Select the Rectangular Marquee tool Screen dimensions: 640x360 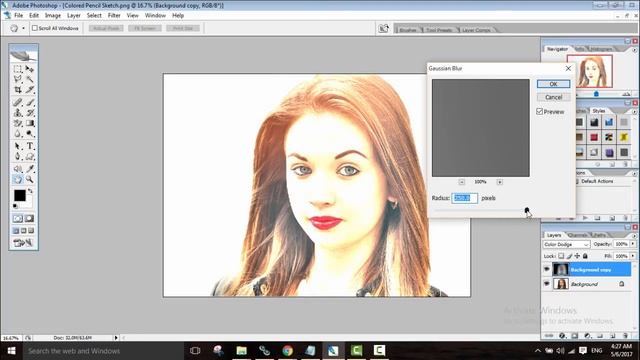18,69
